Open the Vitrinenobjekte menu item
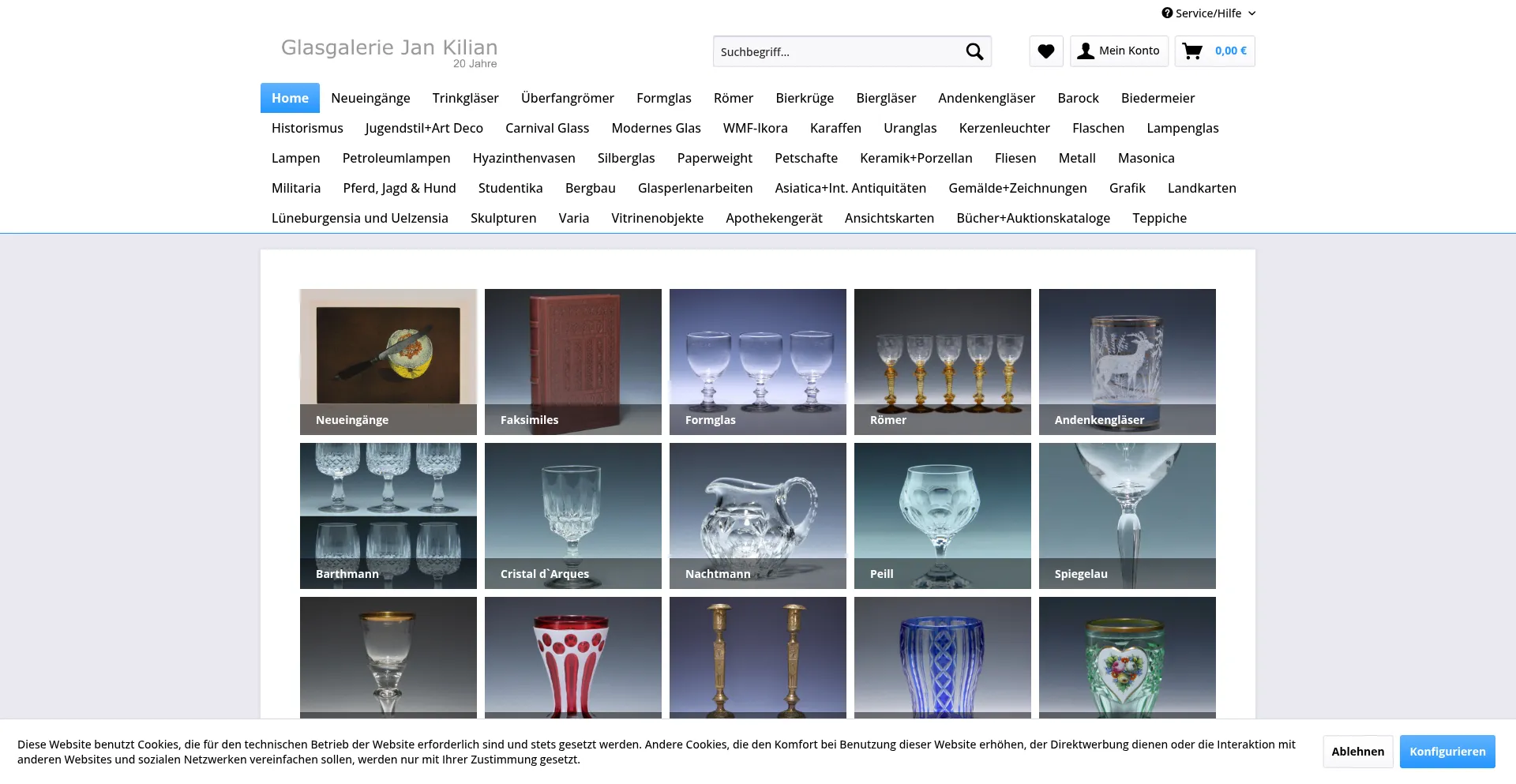 click(657, 218)
